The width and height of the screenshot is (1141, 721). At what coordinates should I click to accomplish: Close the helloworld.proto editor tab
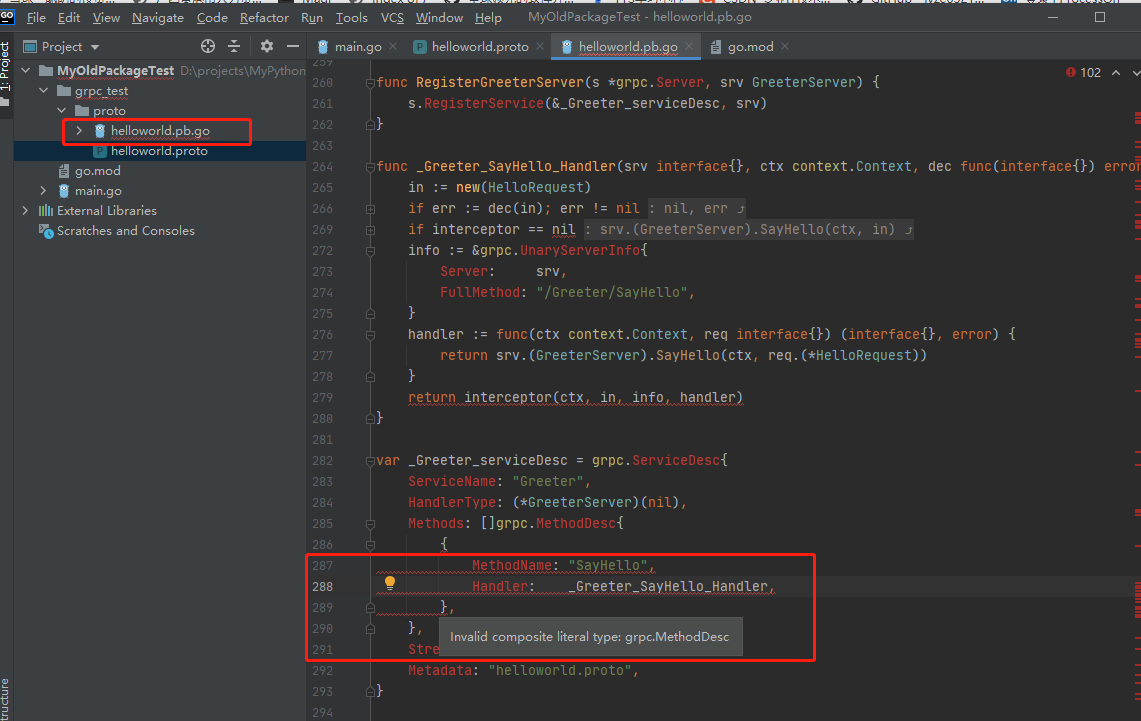click(x=540, y=47)
